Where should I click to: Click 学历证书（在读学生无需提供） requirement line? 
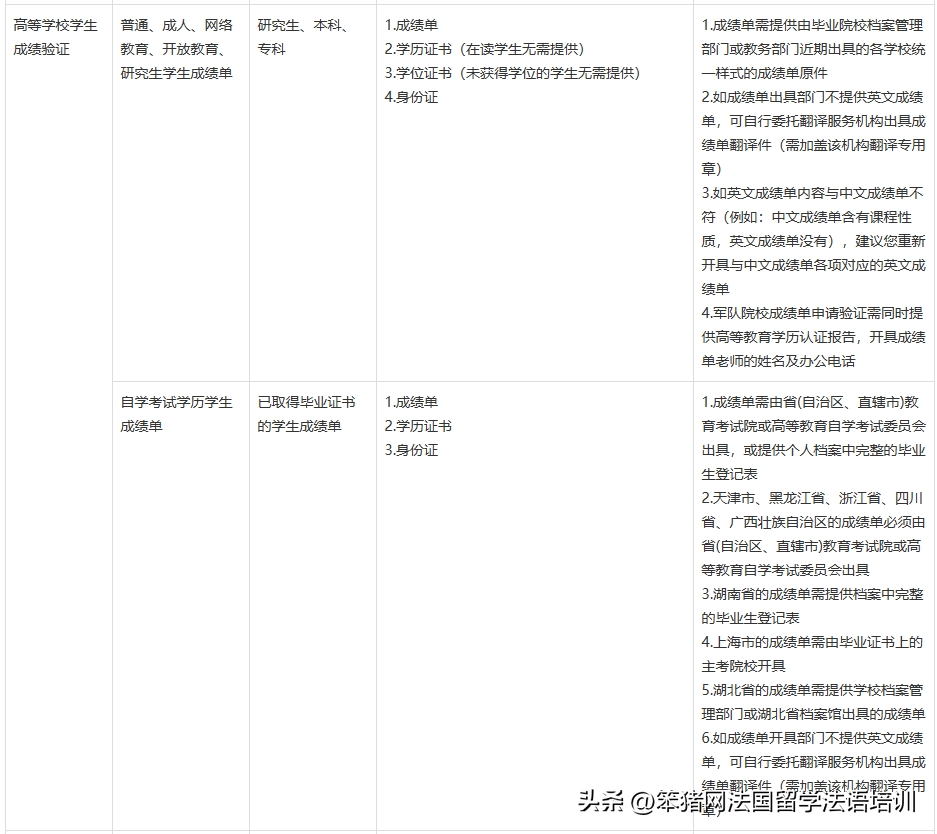(484, 49)
